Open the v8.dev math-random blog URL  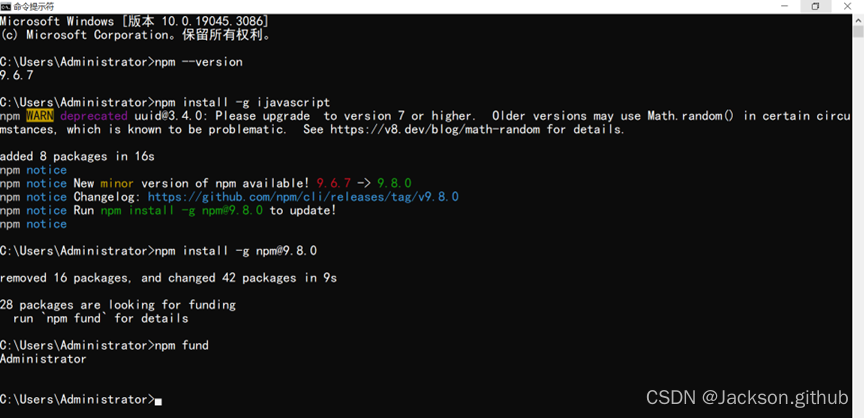(x=434, y=129)
